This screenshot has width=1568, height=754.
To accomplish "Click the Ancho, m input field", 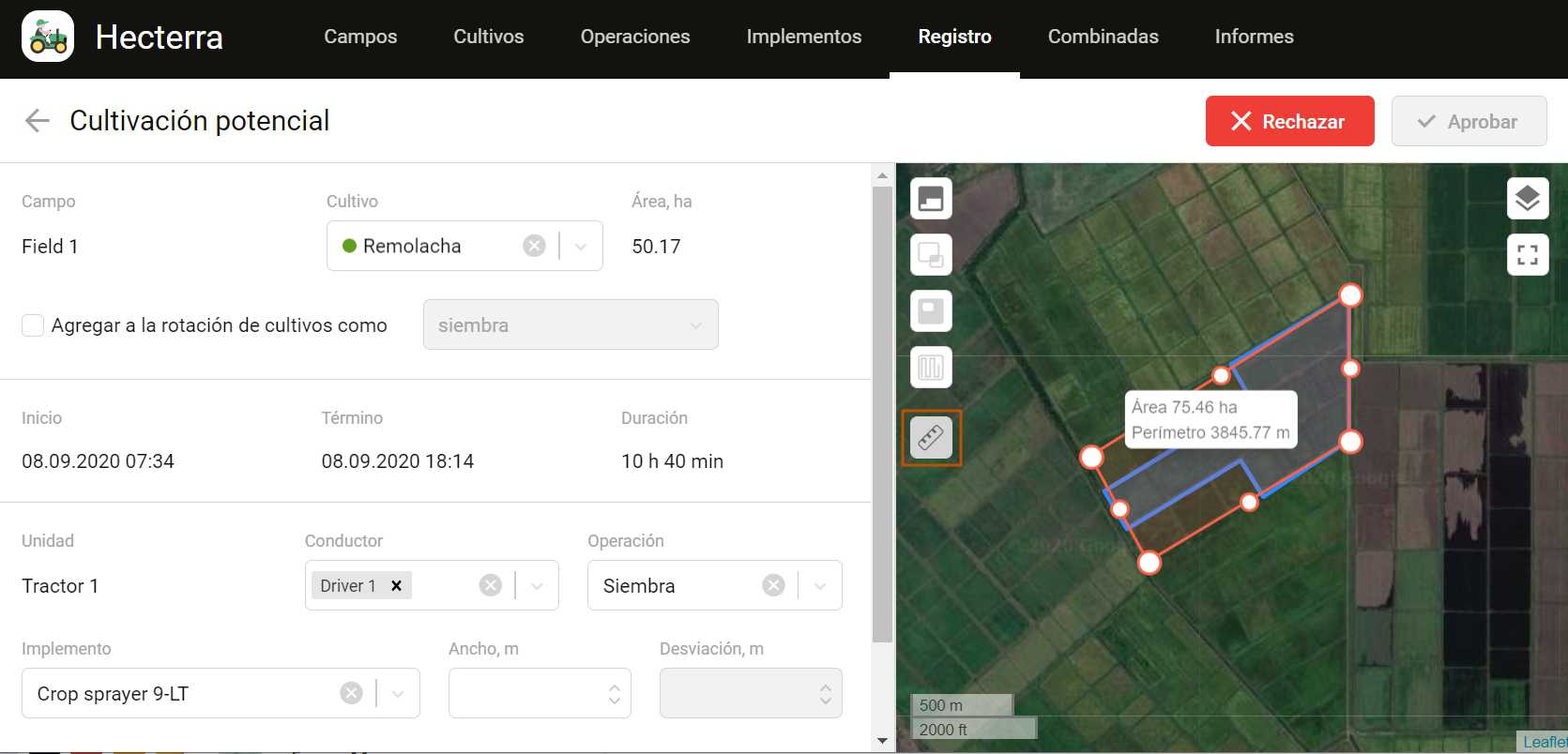I will tap(525, 693).
